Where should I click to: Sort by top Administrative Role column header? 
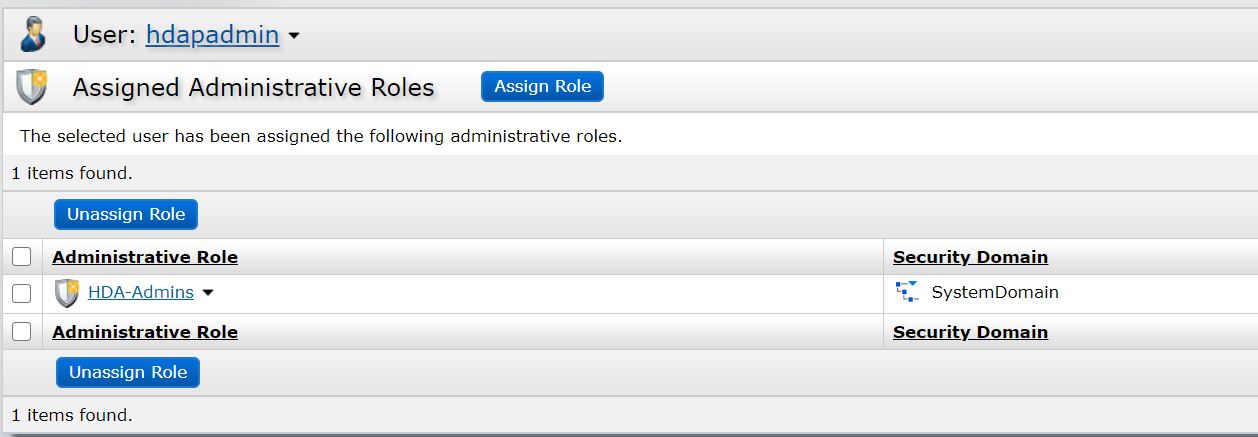[145, 257]
